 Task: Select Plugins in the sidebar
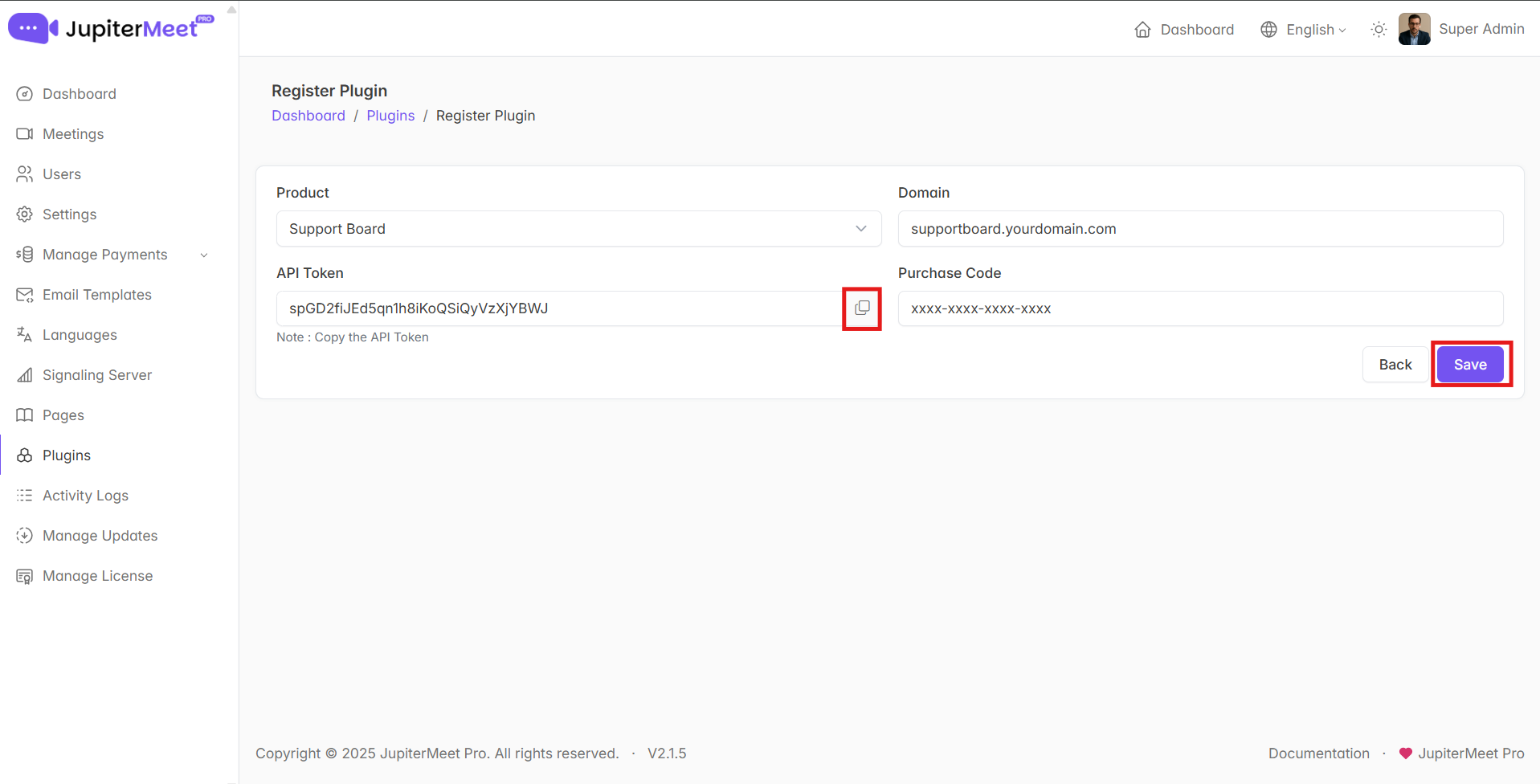coord(67,455)
